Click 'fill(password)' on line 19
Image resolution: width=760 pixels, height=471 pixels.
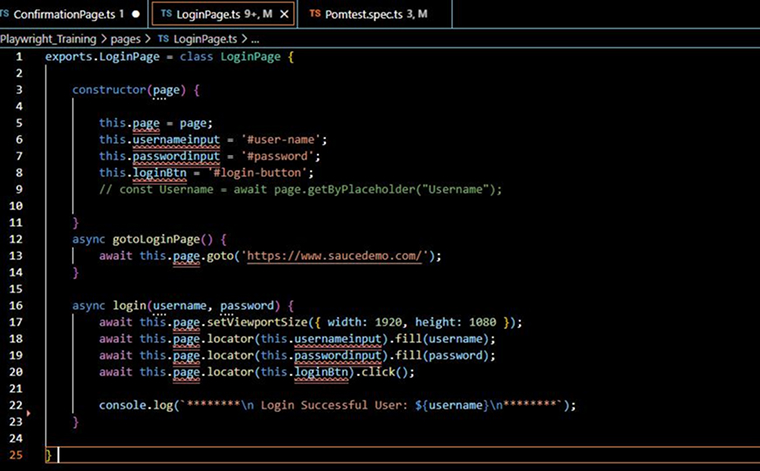click(442, 355)
